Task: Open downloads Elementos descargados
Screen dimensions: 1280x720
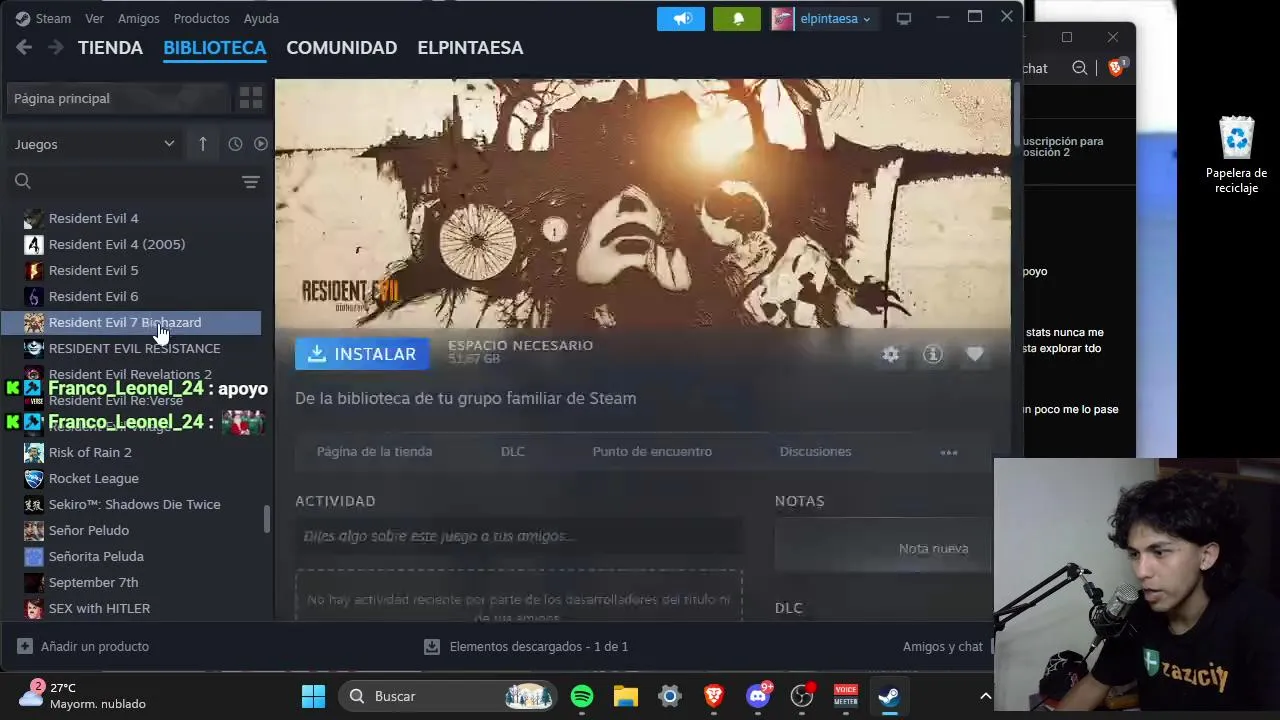Action: pyautogui.click(x=526, y=646)
